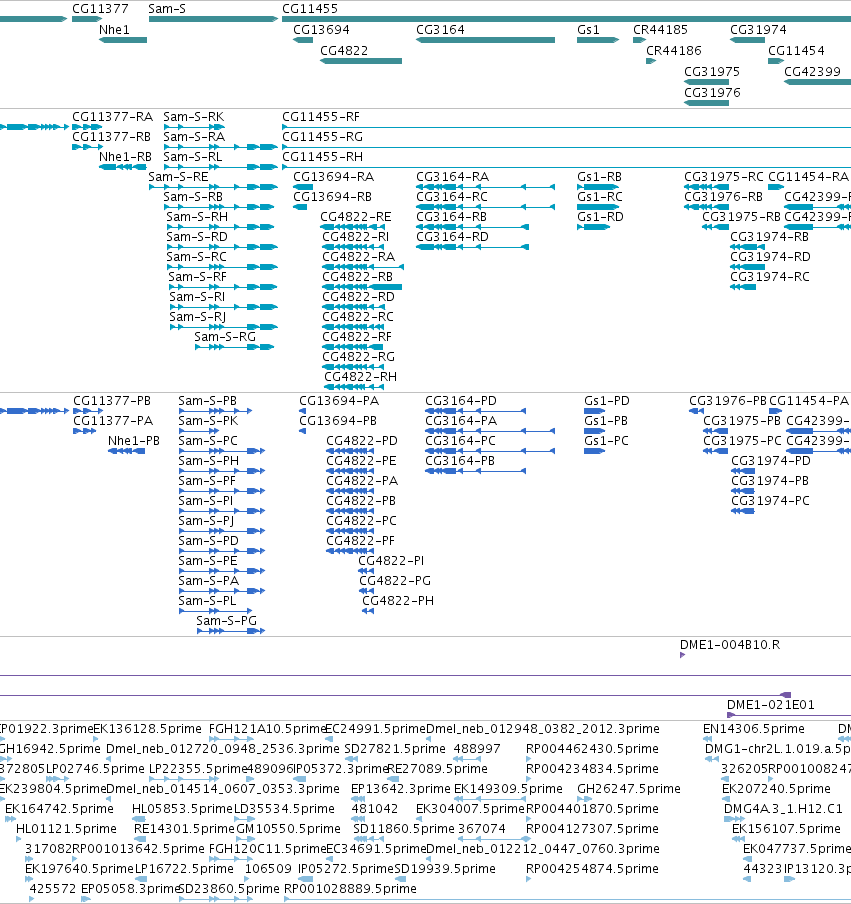Image resolution: width=851 pixels, height=904 pixels.
Task: Select protein Gs1-PC
Action: 606,441
